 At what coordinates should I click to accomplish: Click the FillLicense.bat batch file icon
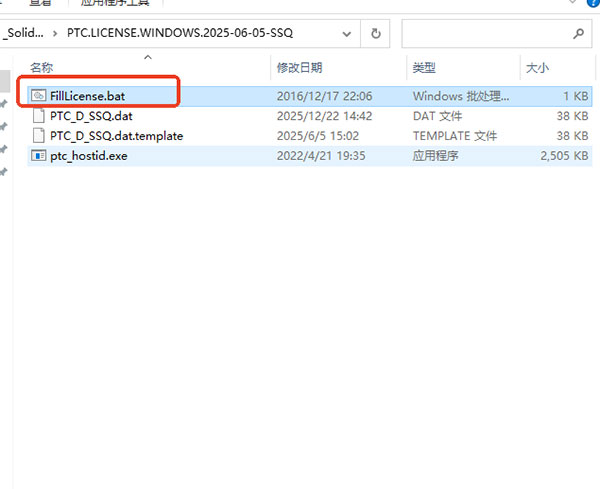click(x=38, y=96)
